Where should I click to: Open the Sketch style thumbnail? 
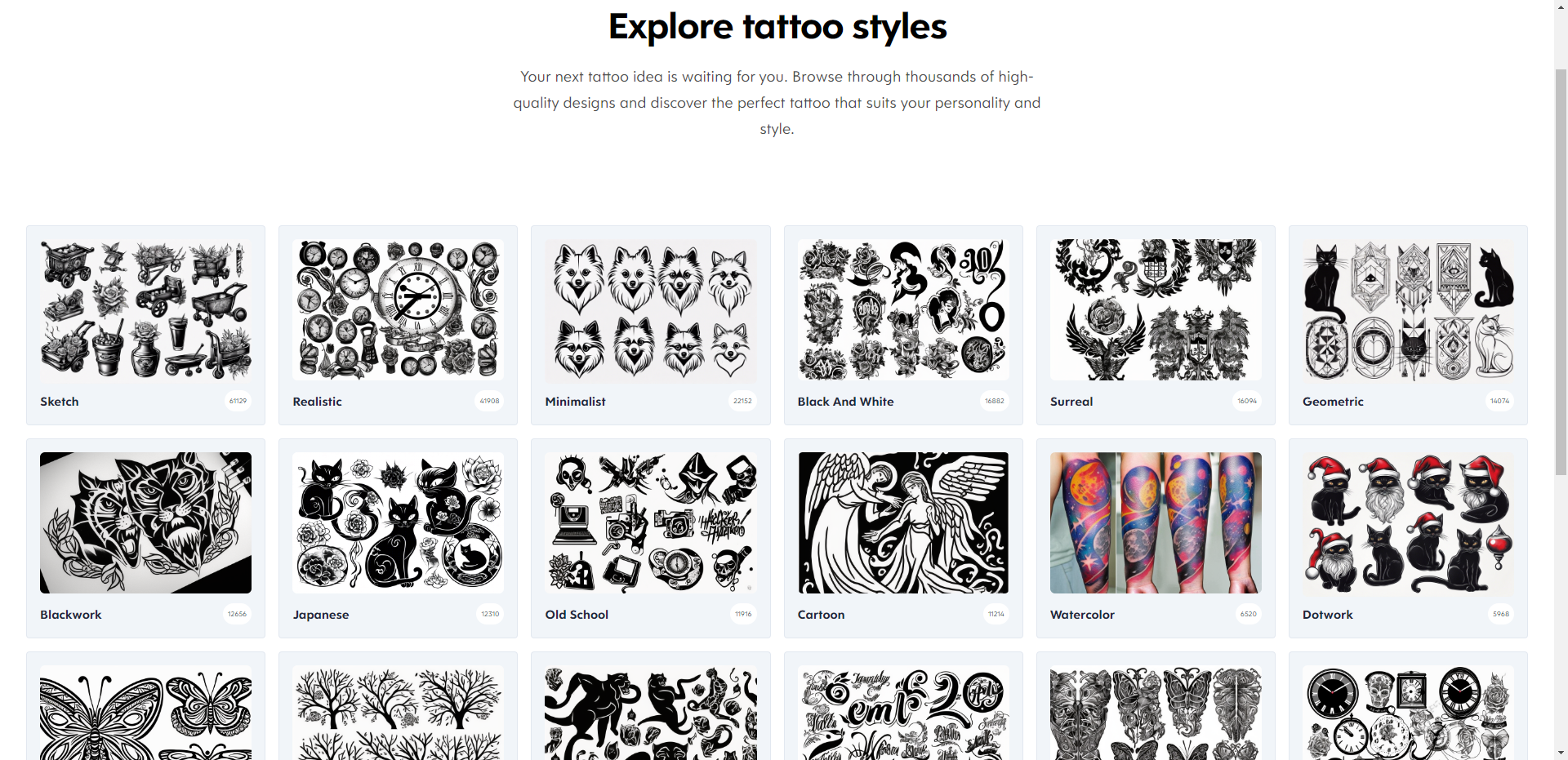(x=145, y=309)
